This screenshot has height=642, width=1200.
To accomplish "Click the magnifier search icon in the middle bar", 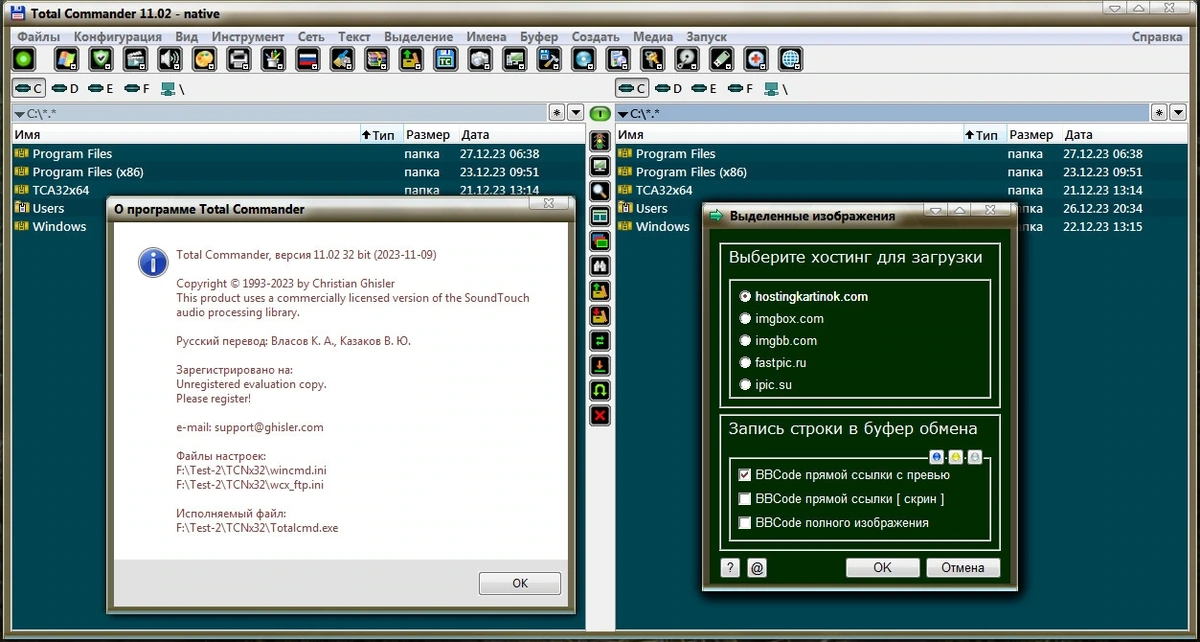I will click(600, 190).
